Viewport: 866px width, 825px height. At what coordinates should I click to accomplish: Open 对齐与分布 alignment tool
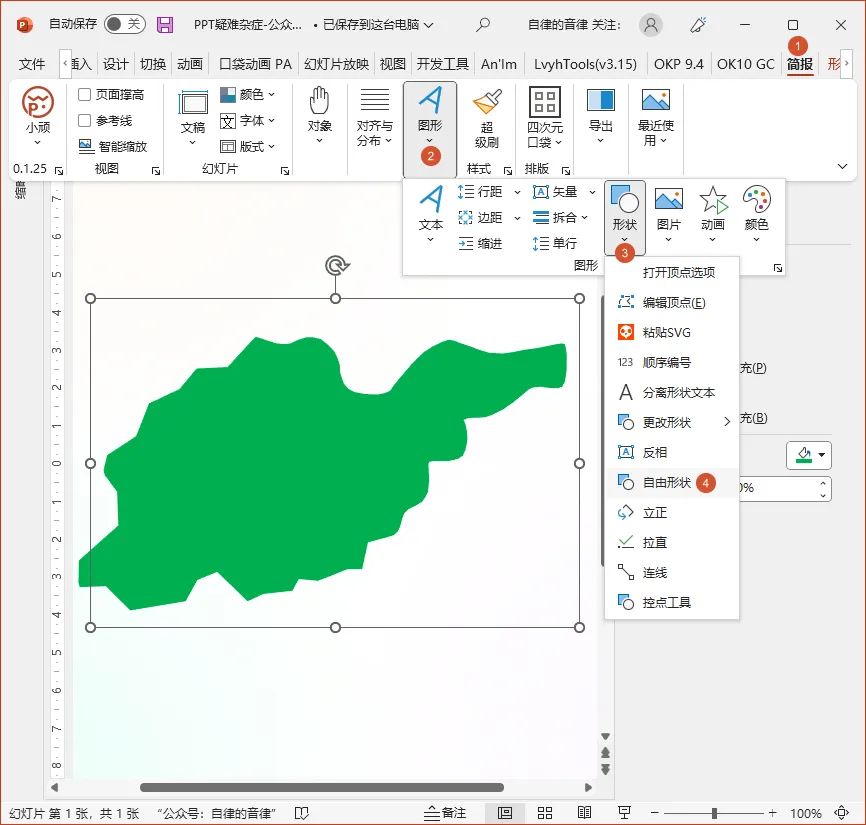point(374,117)
